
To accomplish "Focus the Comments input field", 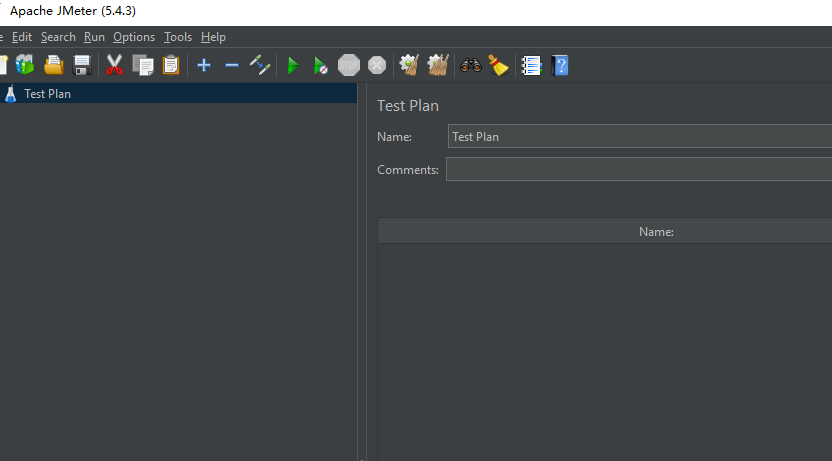I will pos(639,169).
